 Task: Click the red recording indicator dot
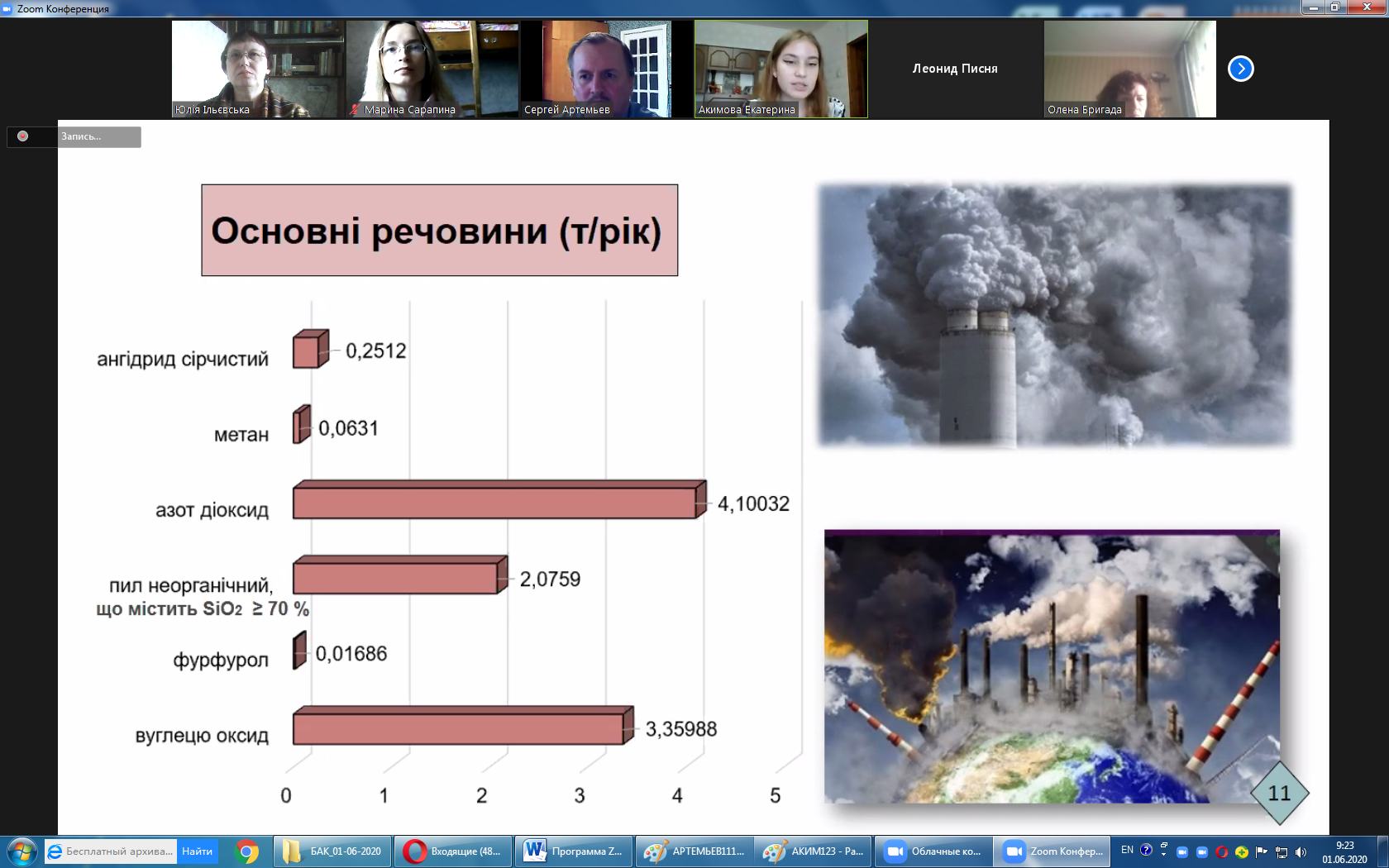23,136
